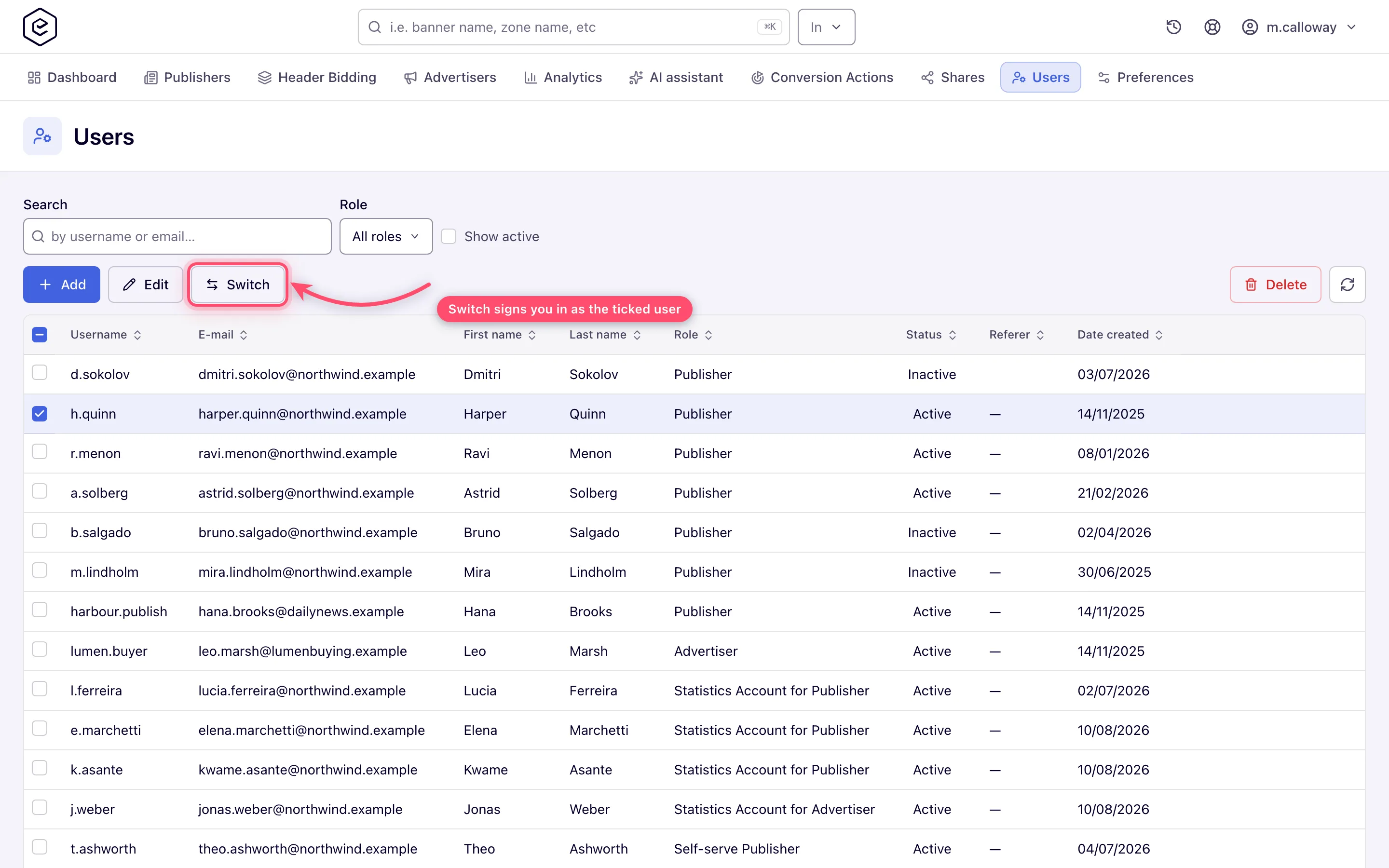
Task: Click the elena.marchetti@northwind.example email cell
Action: click(x=312, y=730)
